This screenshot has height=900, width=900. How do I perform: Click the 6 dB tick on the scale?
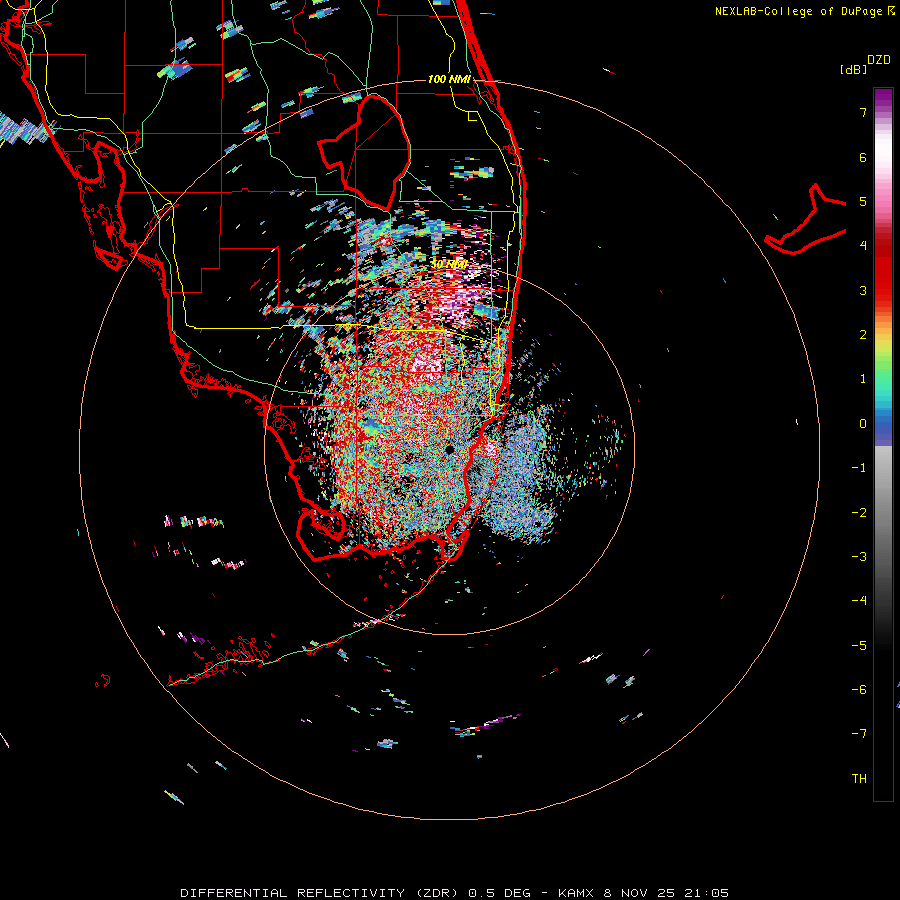pyautogui.click(x=863, y=157)
